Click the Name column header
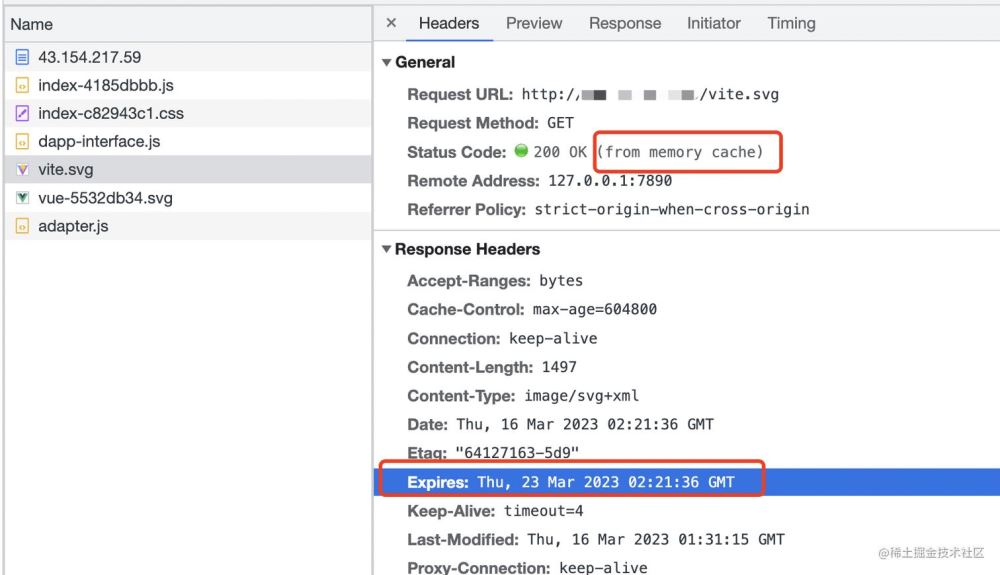 pos(188,24)
